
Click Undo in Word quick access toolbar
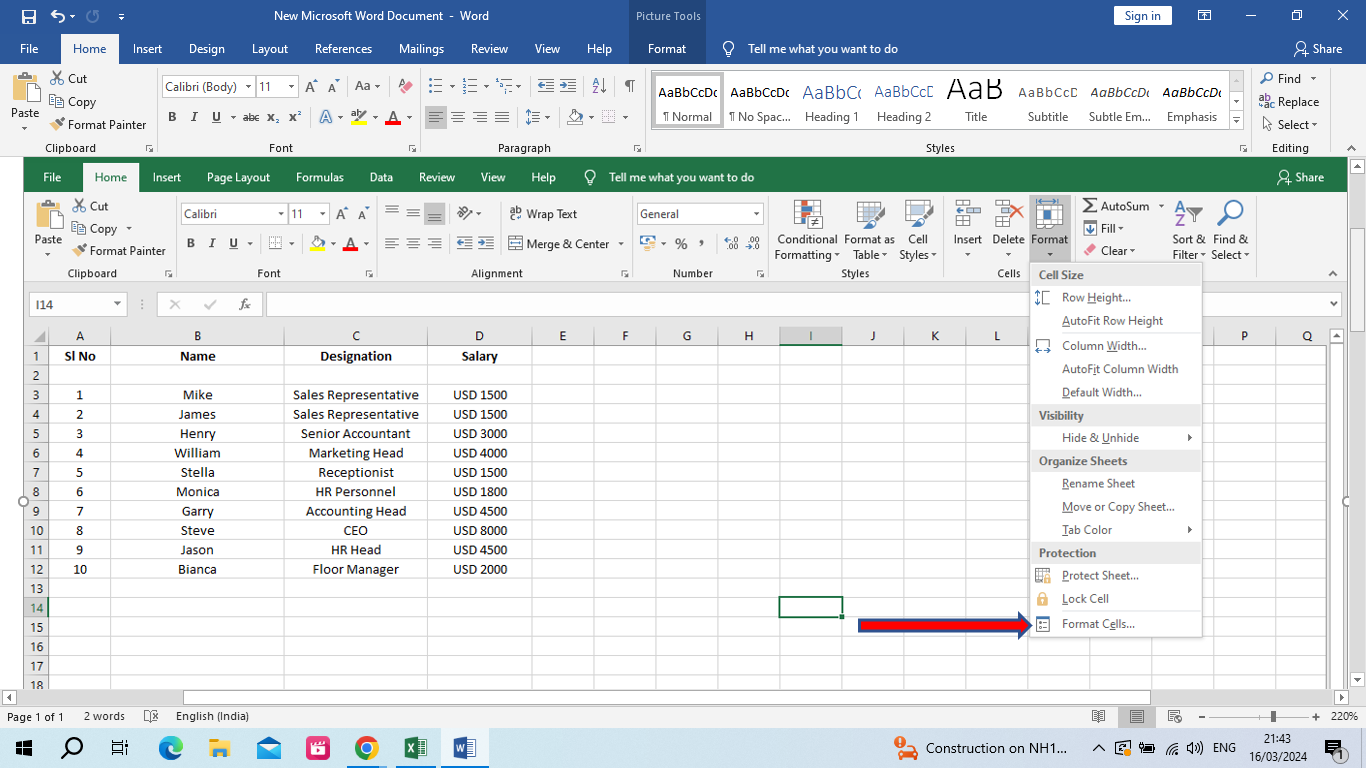57,16
